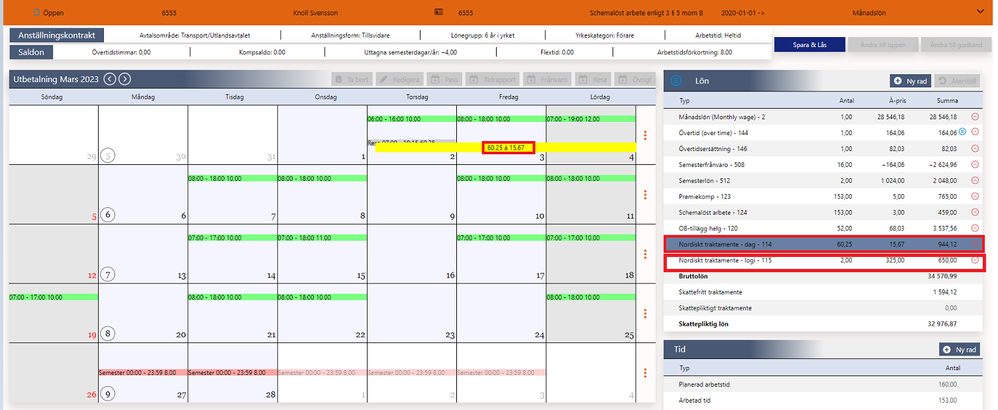This screenshot has width=998, height=410.
Task: Select the Saturday 4 shift 07:00 - 19:00 12.00
Action: click(x=591, y=118)
